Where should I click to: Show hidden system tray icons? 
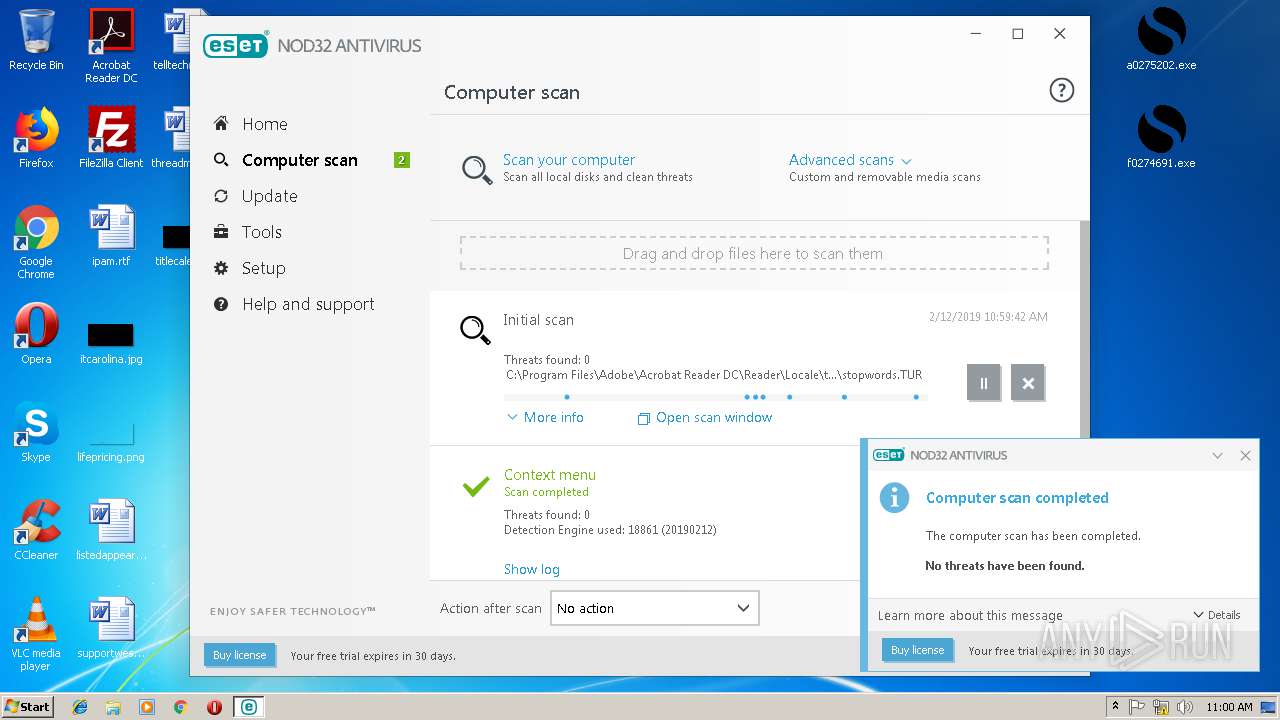tap(1115, 707)
